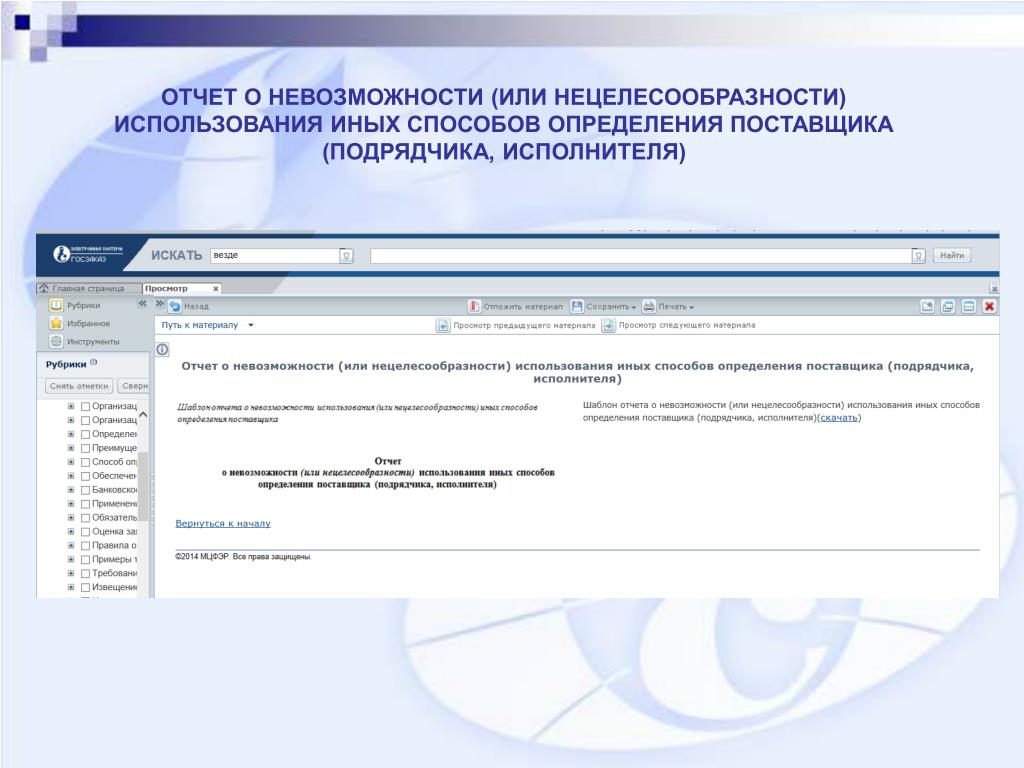The image size is (1024, 768).
Task: Enable the Применен rubric checkbox
Action: (x=85, y=504)
